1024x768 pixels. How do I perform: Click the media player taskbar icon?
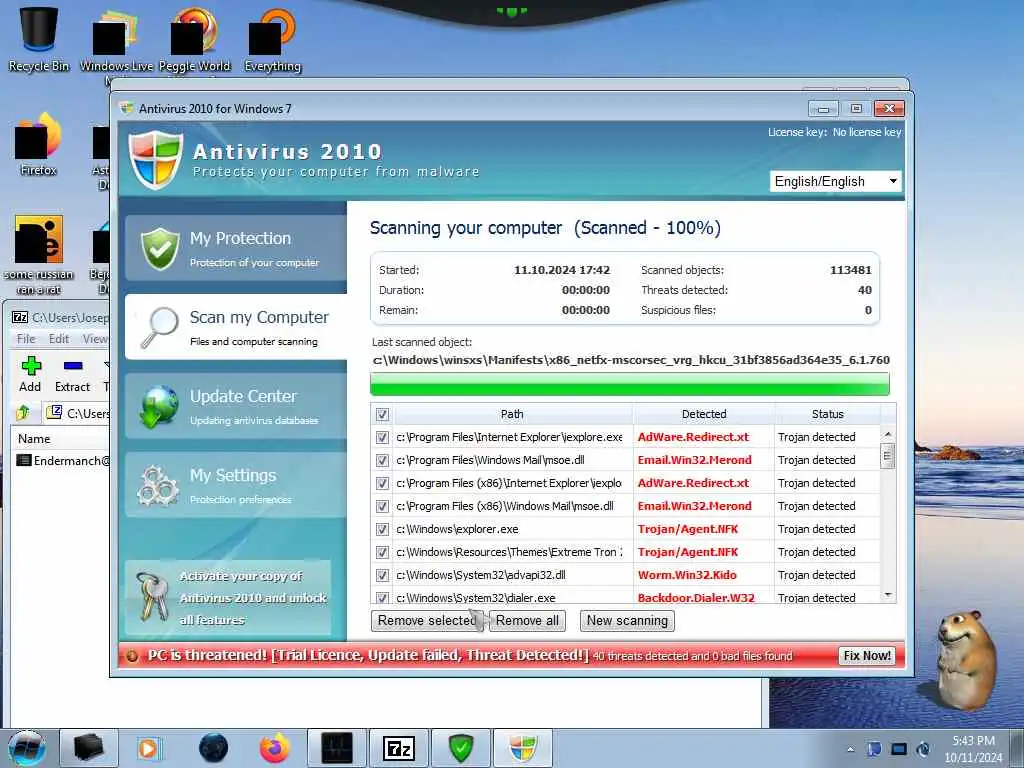[149, 748]
